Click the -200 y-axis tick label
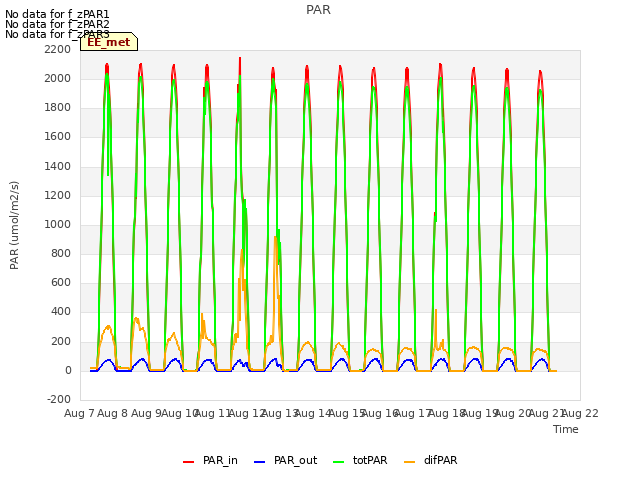Viewport: 640px width, 480px height. tap(59, 400)
